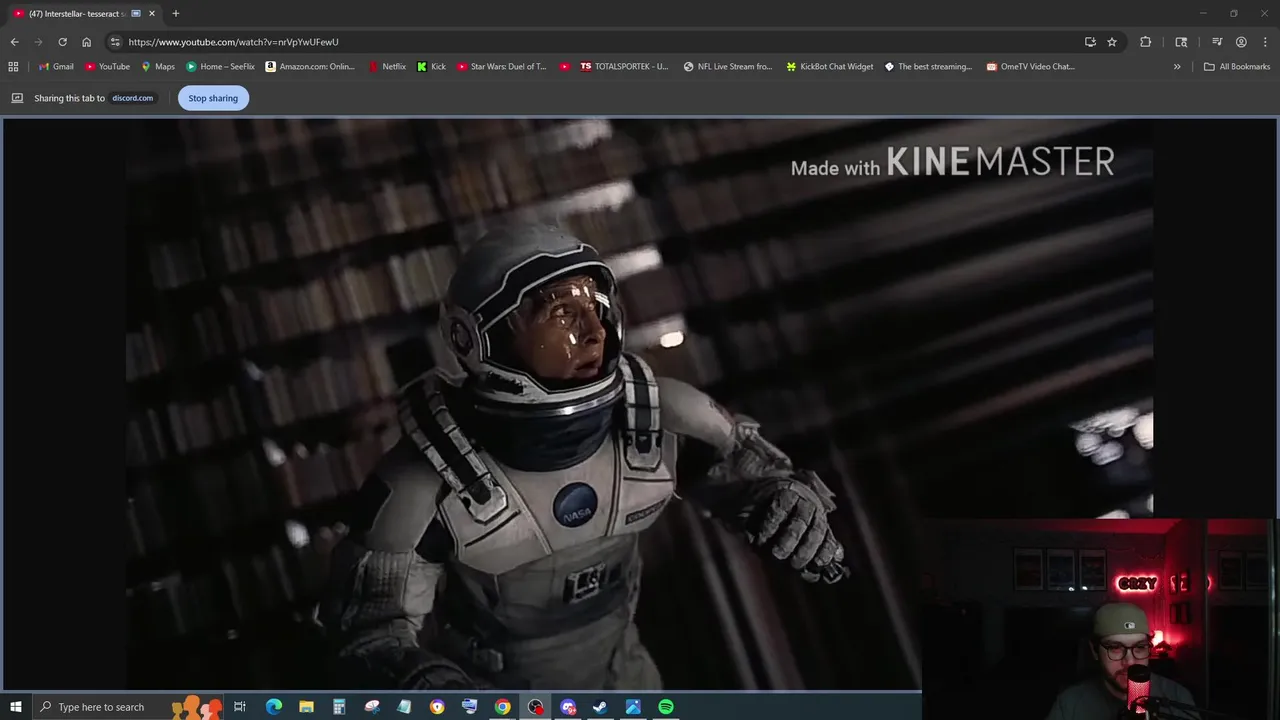Open the install/cast icon in address bar
The image size is (1280, 720).
pyautogui.click(x=1090, y=42)
